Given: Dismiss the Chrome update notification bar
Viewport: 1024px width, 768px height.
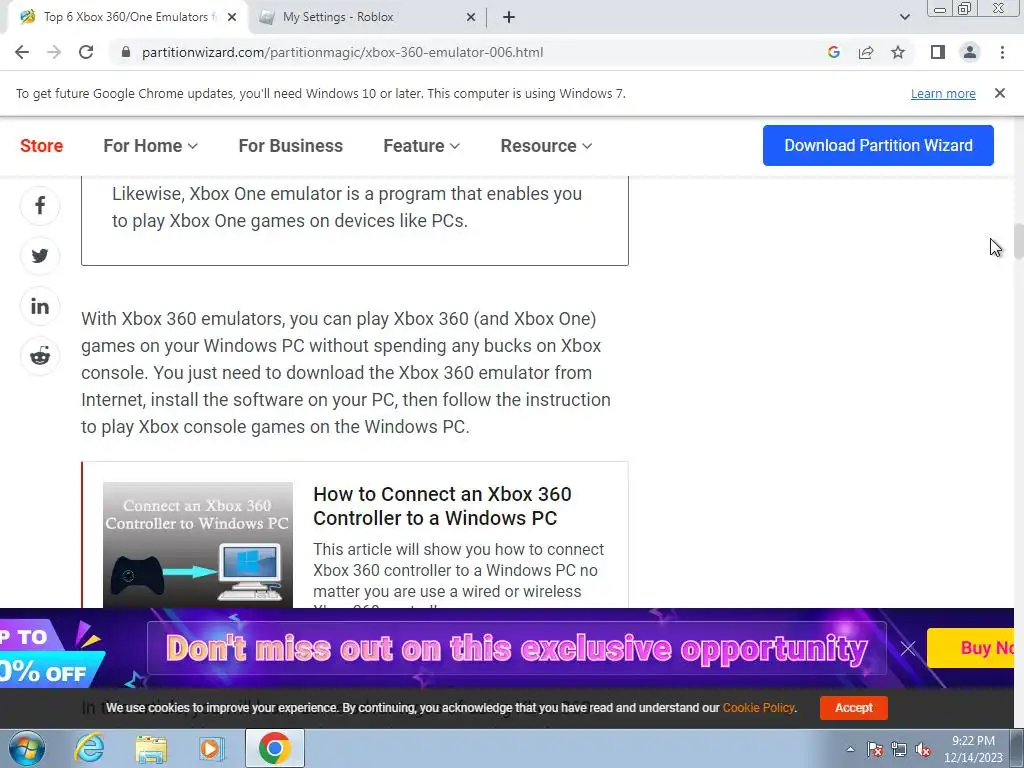Looking at the screenshot, I should point(1000,93).
